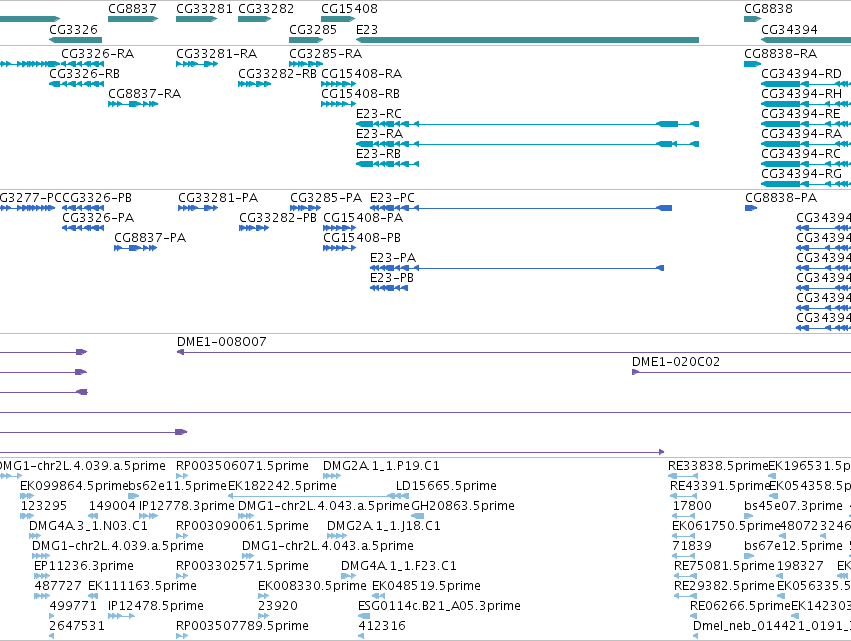Click the EK099864.5prime EST
The width and height of the screenshot is (851, 641).
point(27,496)
